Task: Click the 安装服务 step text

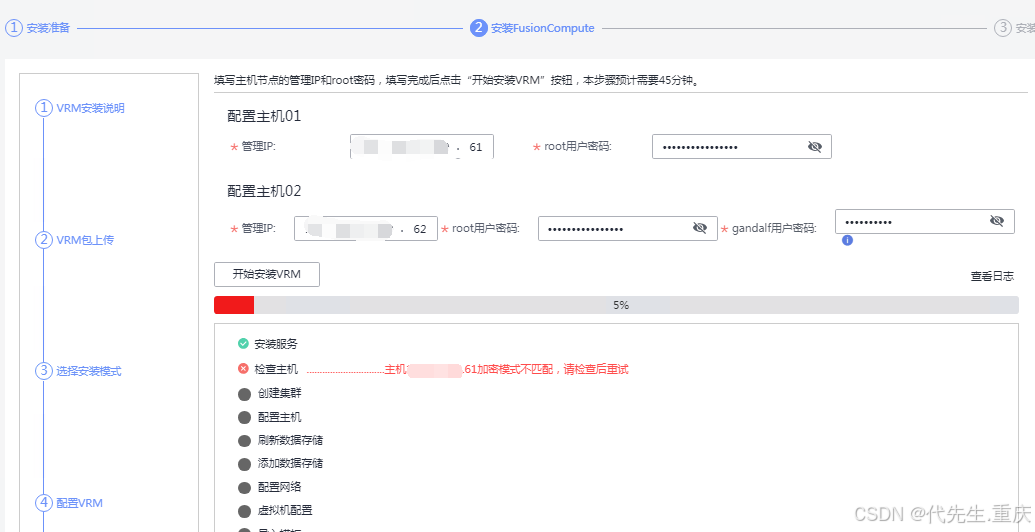Action: tap(276, 344)
